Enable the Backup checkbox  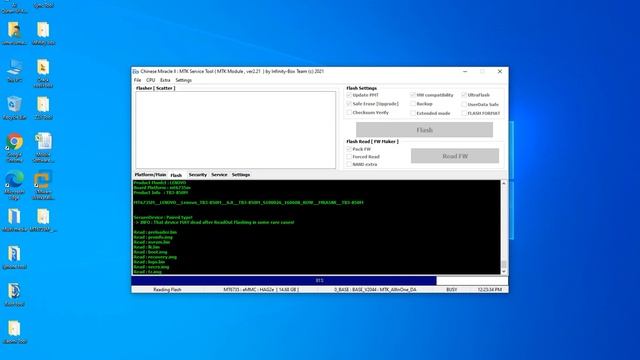(x=413, y=104)
